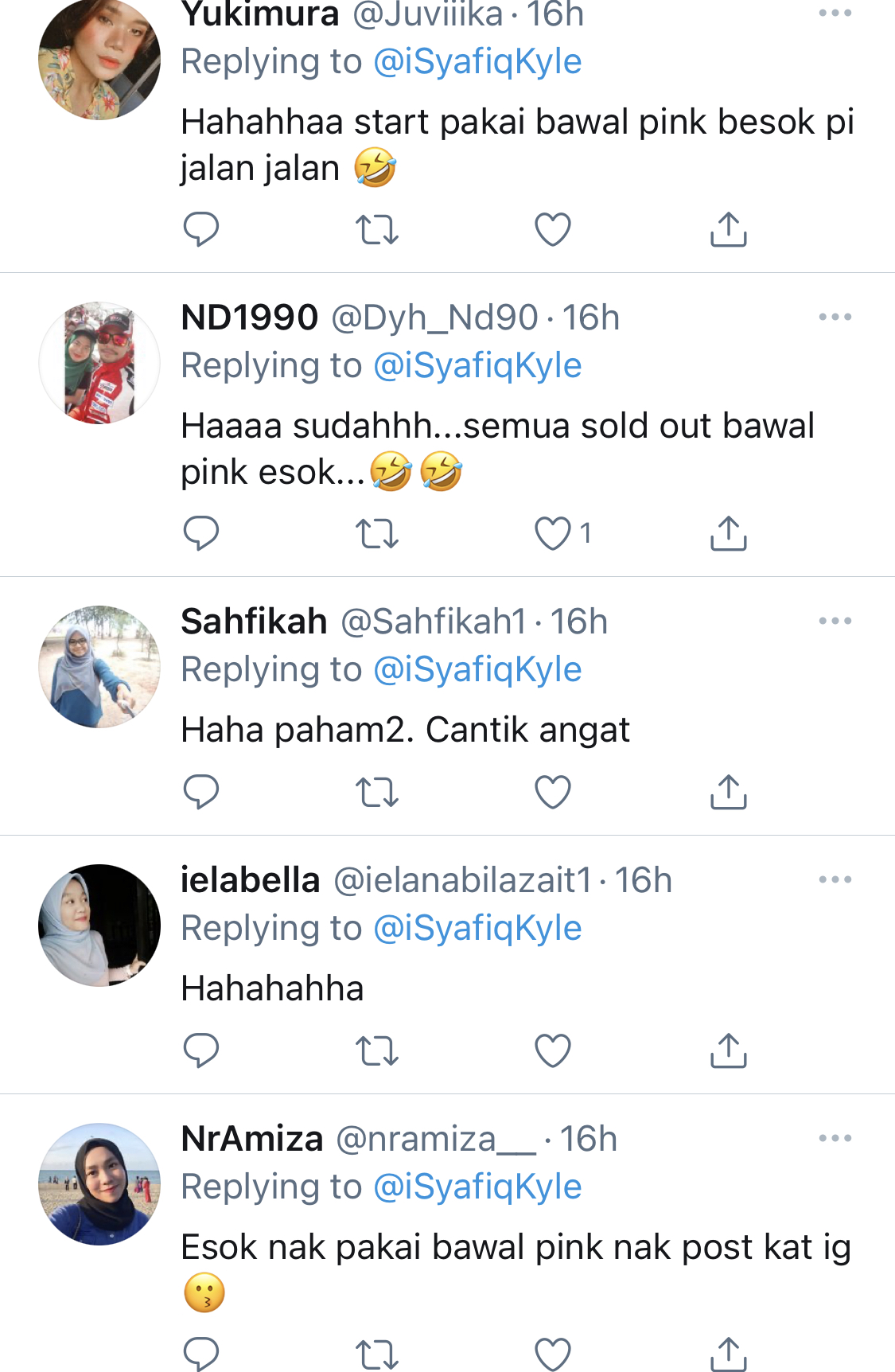This screenshot has width=895, height=1372.
Task: Retweet Sahfikah's Cantik angat reply
Action: point(376,792)
